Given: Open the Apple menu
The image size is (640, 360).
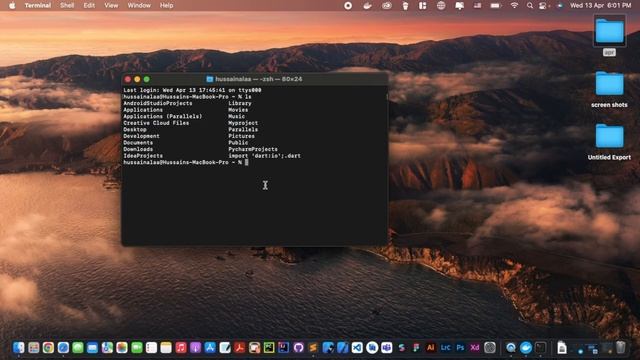Looking at the screenshot, I should [x=12, y=5].
